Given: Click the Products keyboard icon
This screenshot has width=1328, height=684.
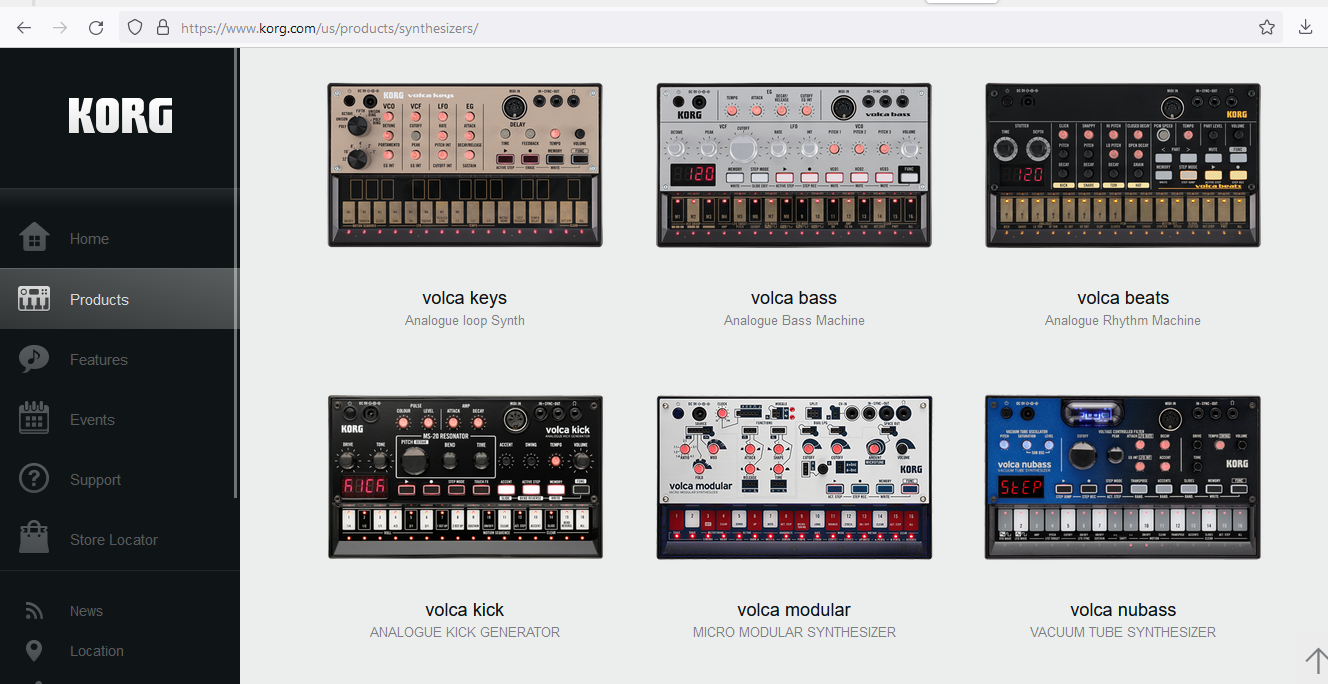Looking at the screenshot, I should point(34,298).
